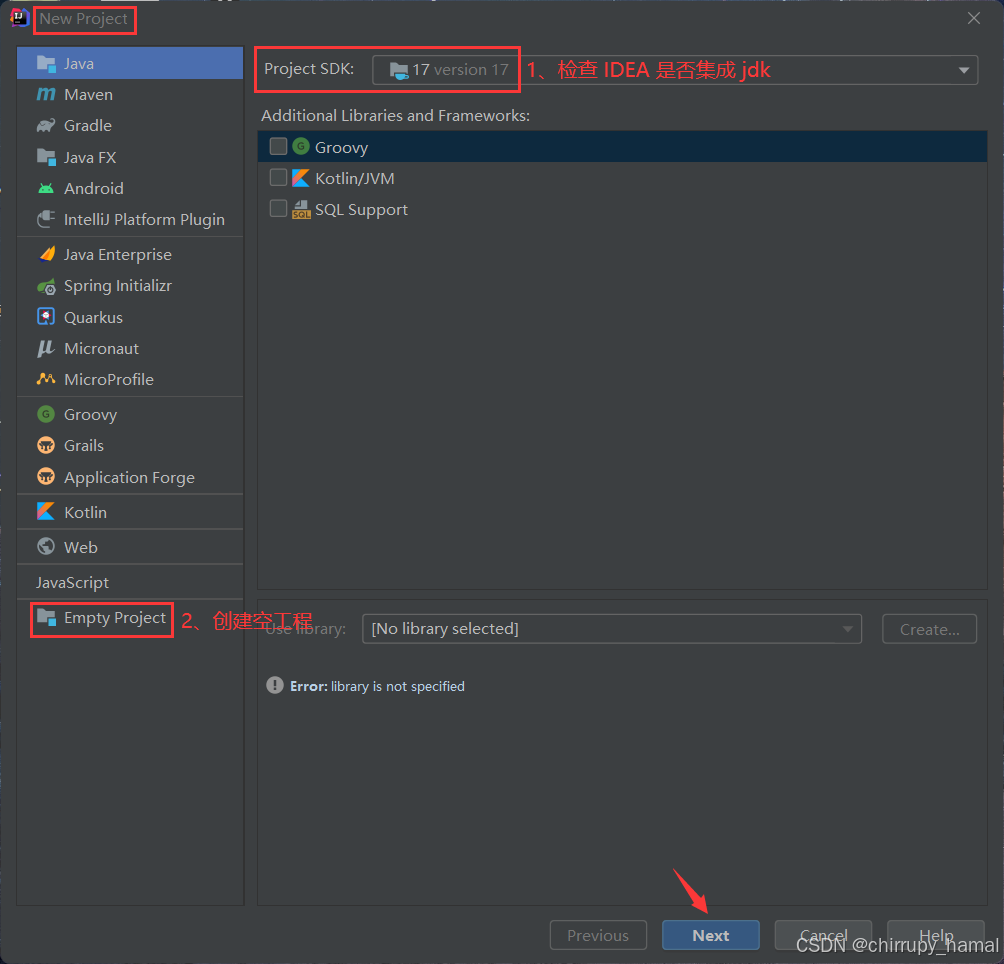Click the IntelliJ Platform Plugin icon
1004x964 pixels.
point(46,220)
